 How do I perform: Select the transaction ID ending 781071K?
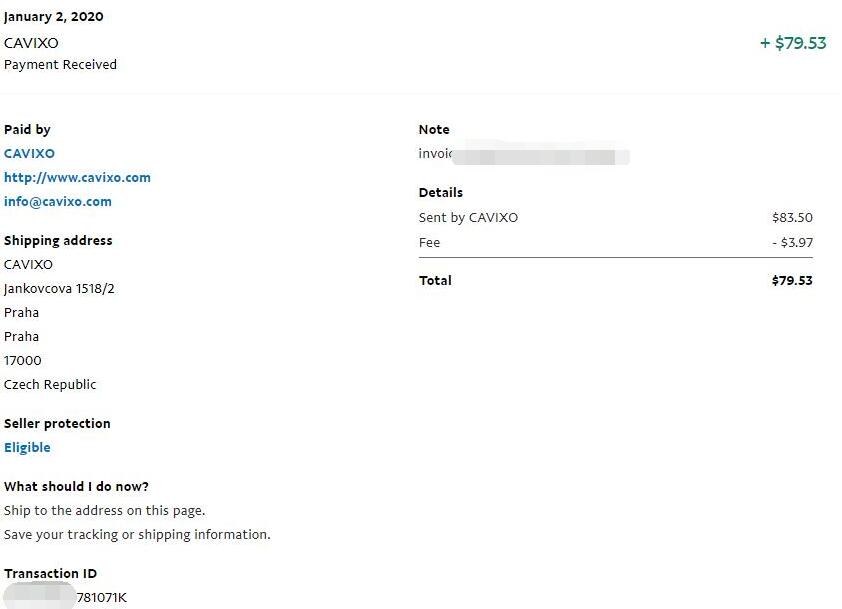pos(66,597)
